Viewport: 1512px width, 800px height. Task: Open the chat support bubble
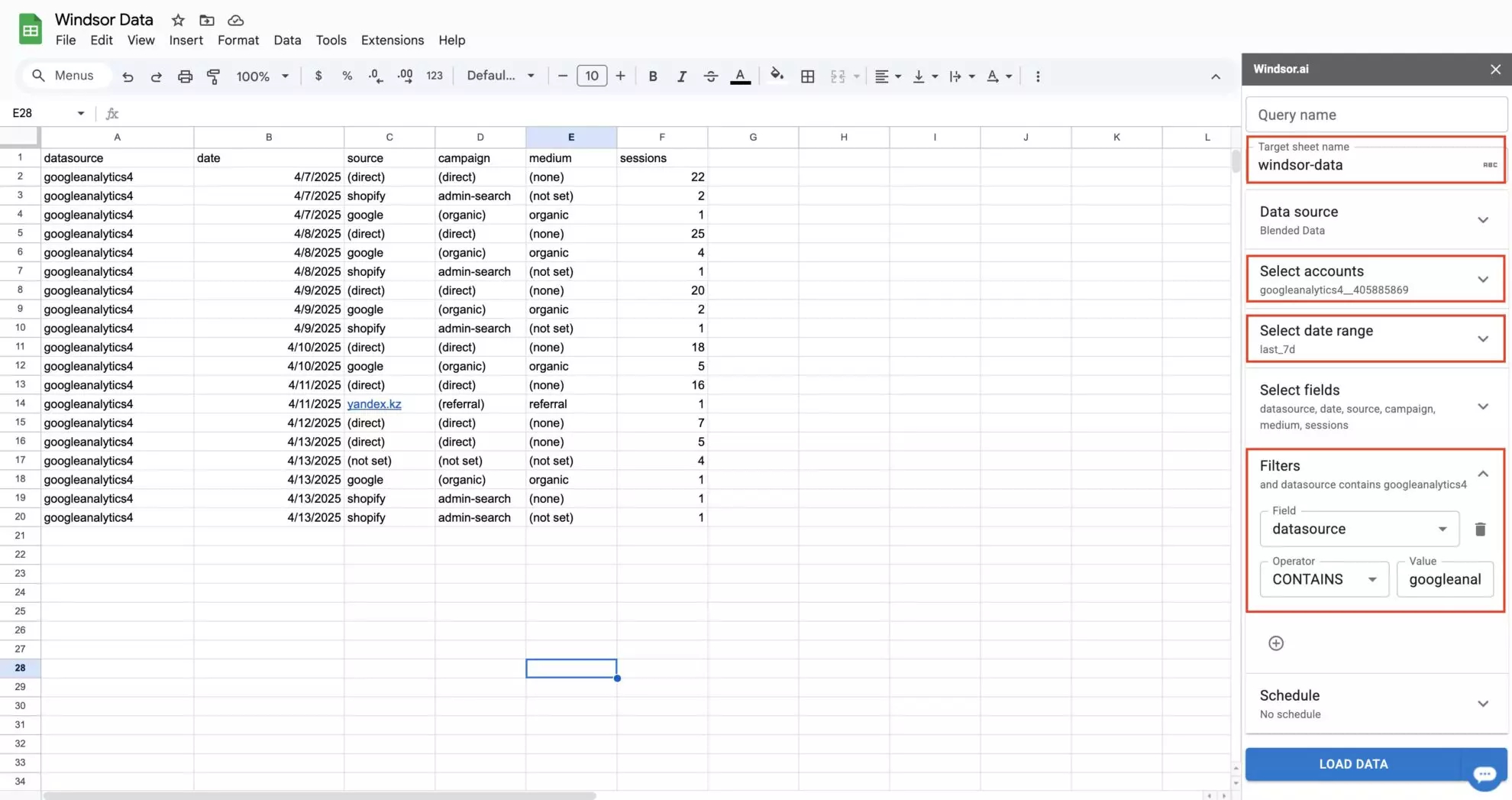(1485, 774)
